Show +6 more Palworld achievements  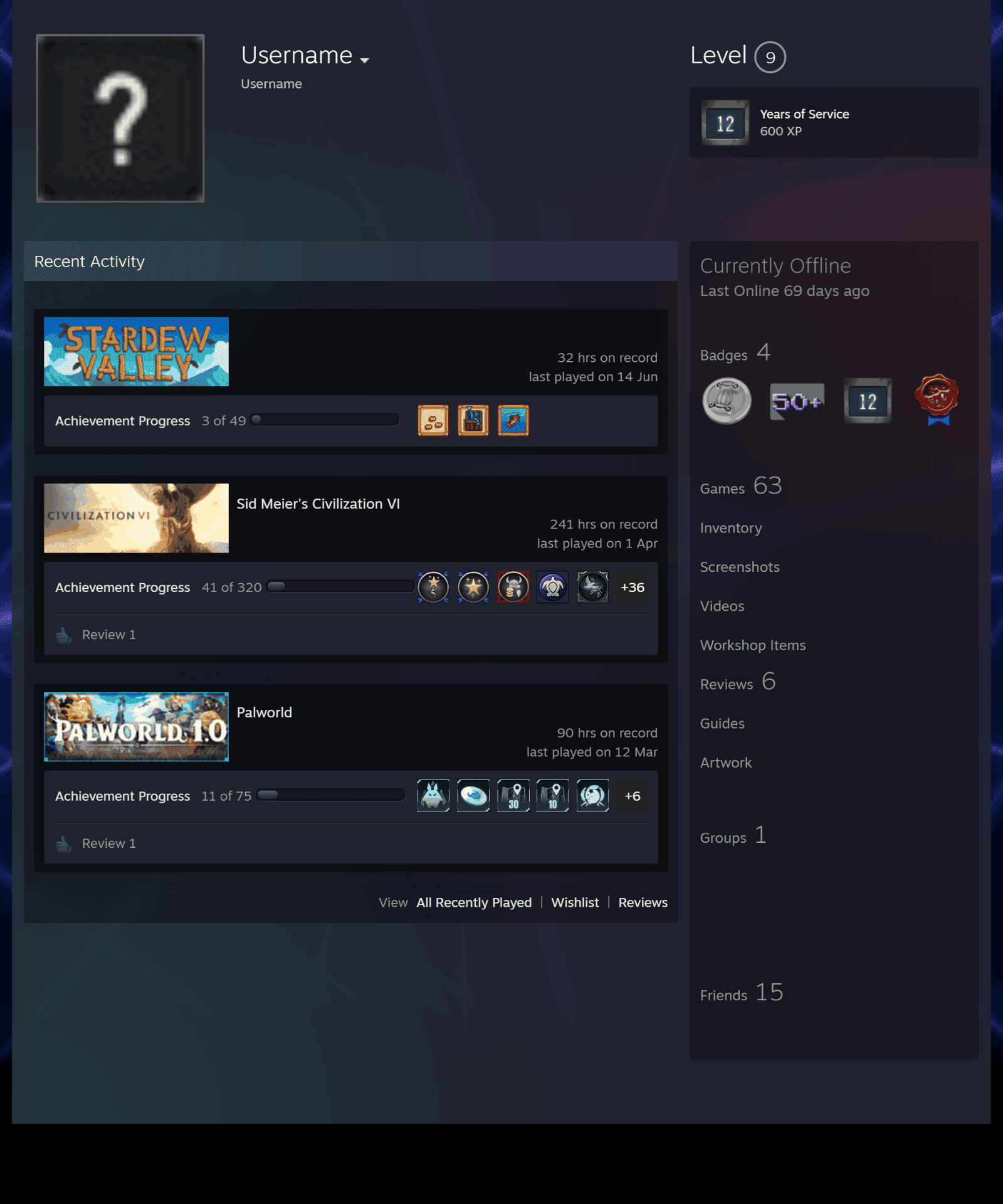(x=632, y=796)
